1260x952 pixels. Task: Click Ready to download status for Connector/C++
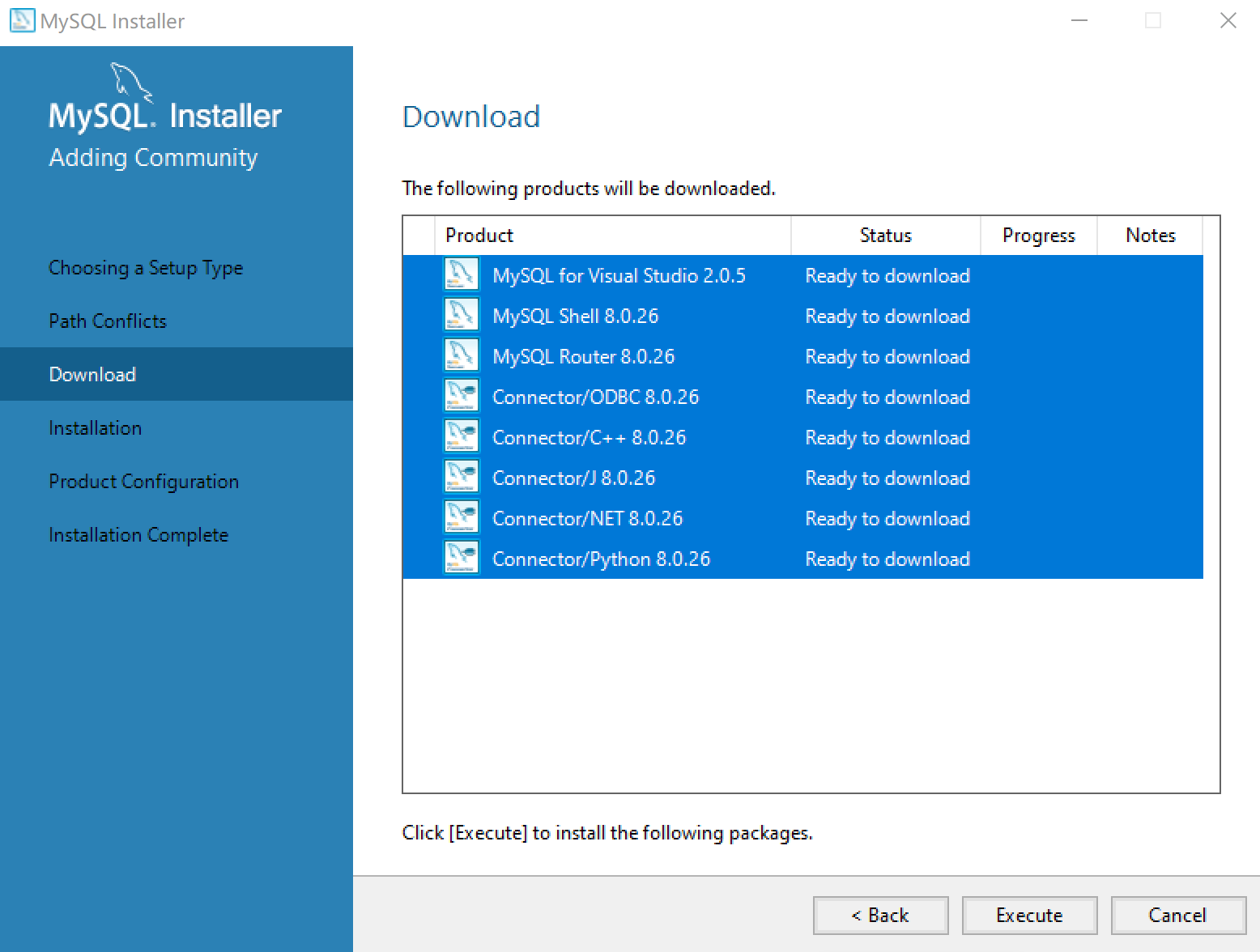[x=888, y=438]
